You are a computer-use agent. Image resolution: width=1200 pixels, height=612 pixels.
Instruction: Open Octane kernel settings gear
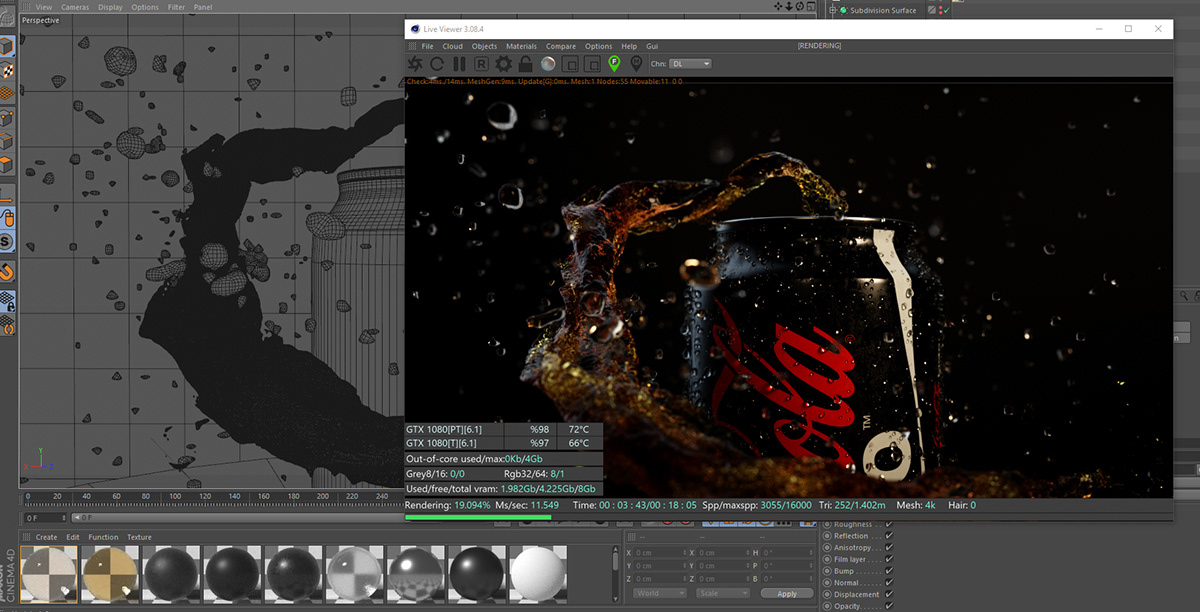coord(503,63)
